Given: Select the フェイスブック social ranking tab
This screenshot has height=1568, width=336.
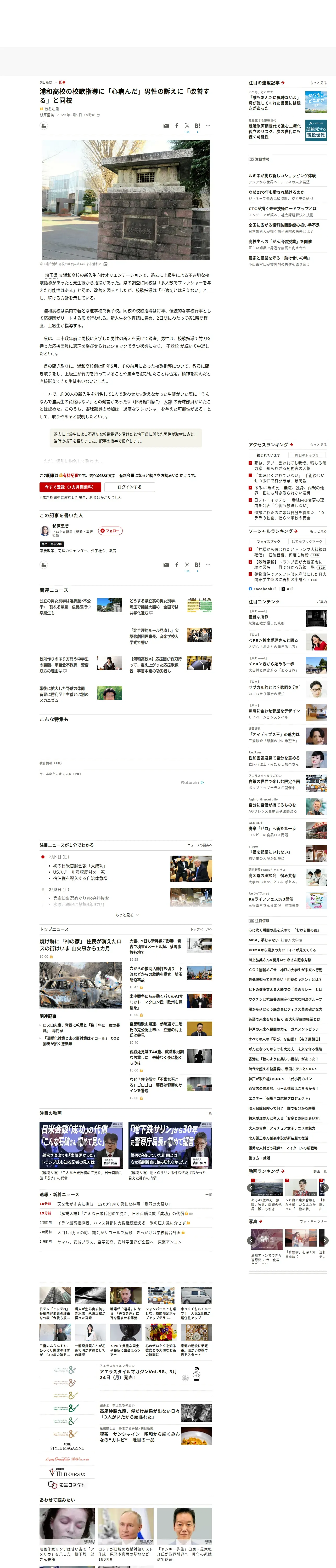Looking at the screenshot, I should 268,541.
